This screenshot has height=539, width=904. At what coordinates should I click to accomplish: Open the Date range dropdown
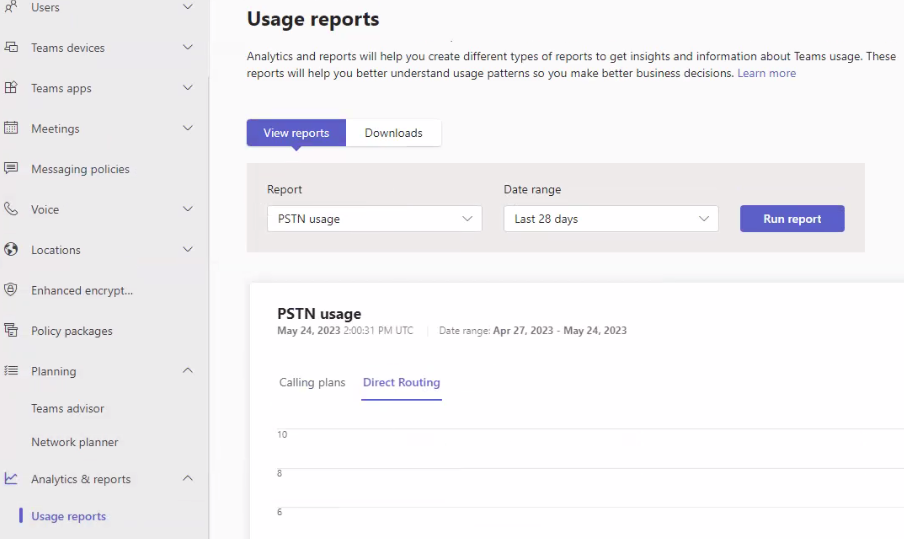610,219
